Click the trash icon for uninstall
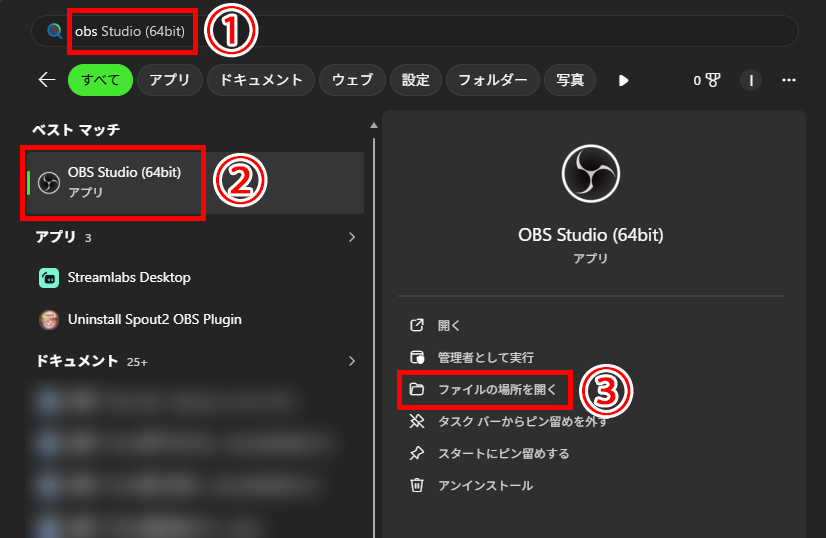Viewport: 826px width, 538px height. coord(417,485)
